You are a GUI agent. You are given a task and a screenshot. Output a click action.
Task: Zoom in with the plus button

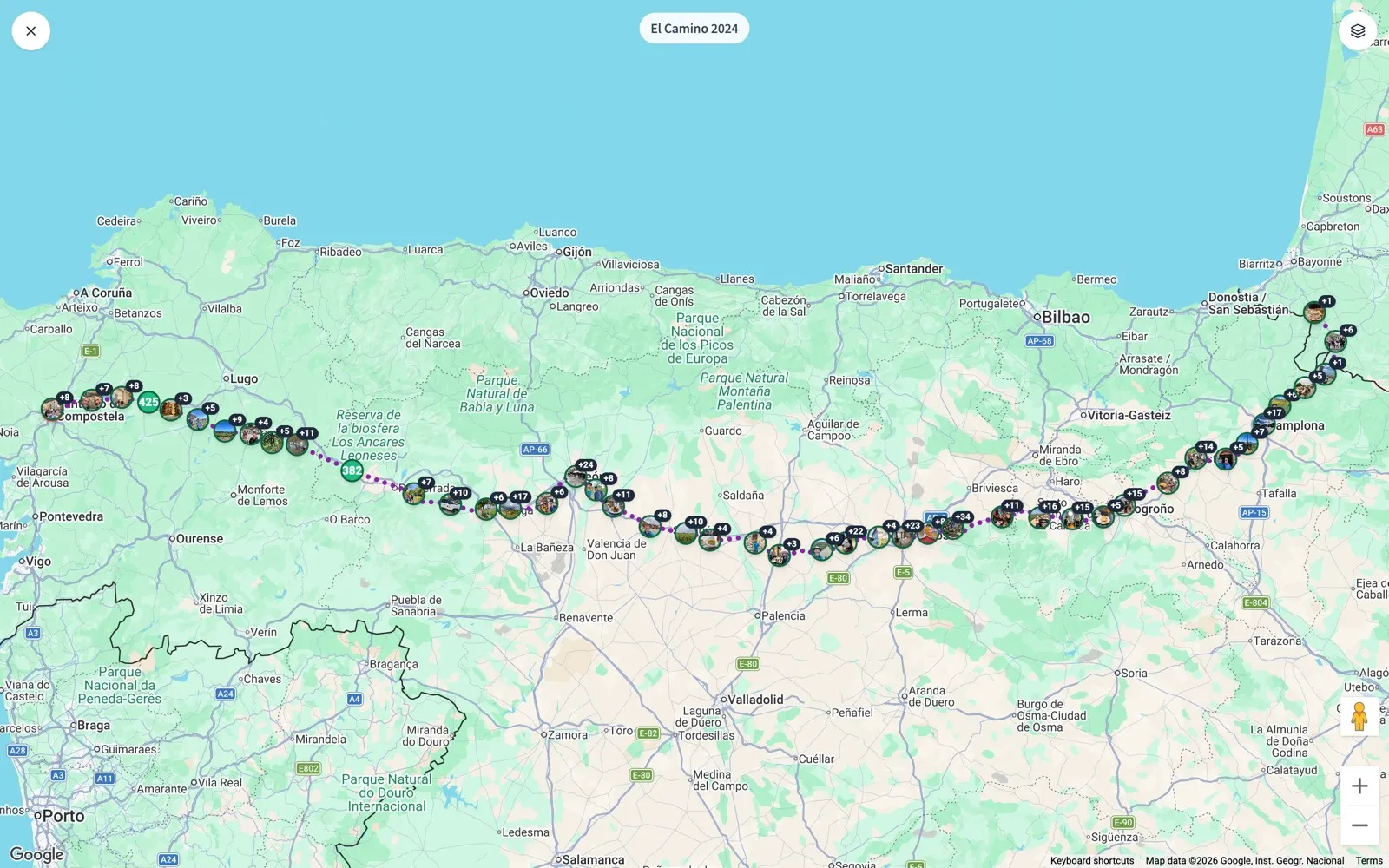click(x=1359, y=786)
